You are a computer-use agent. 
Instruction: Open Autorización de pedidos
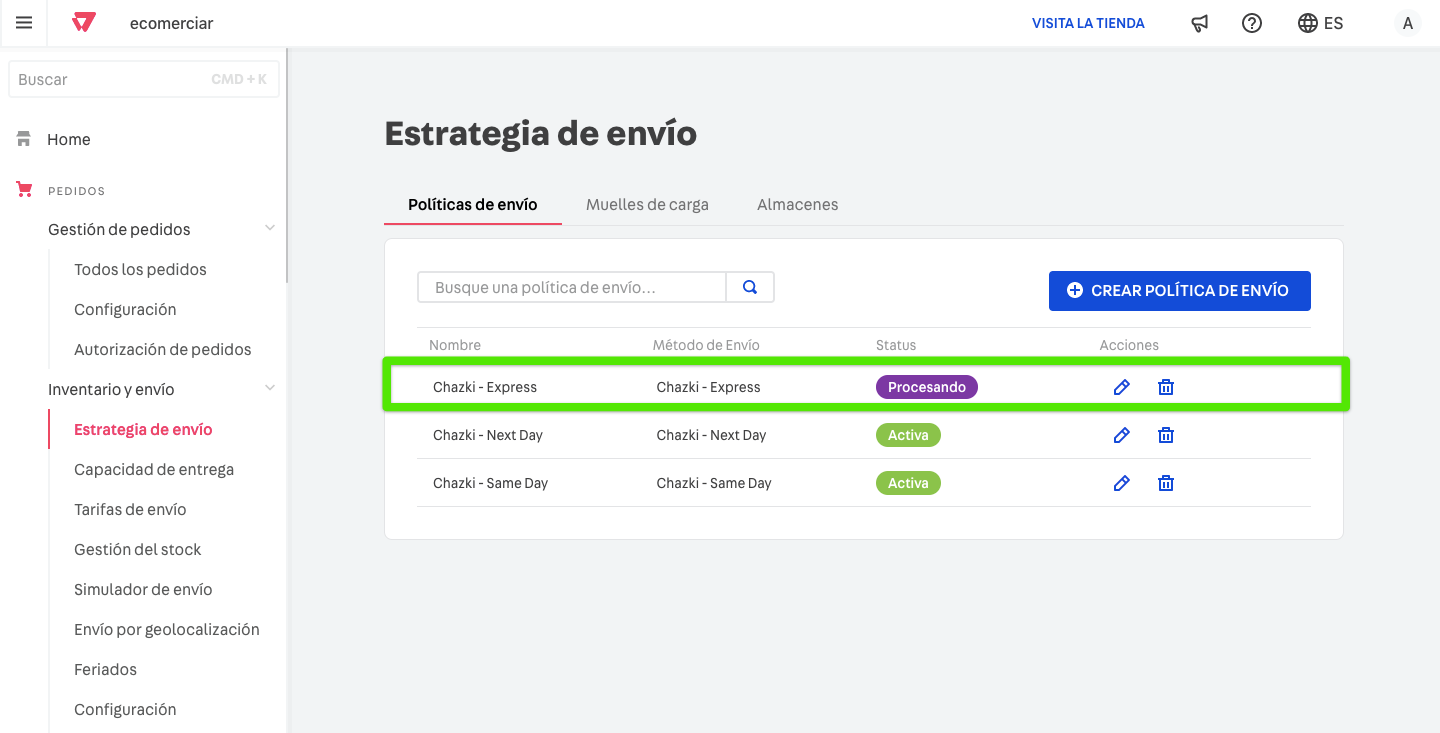(x=163, y=349)
